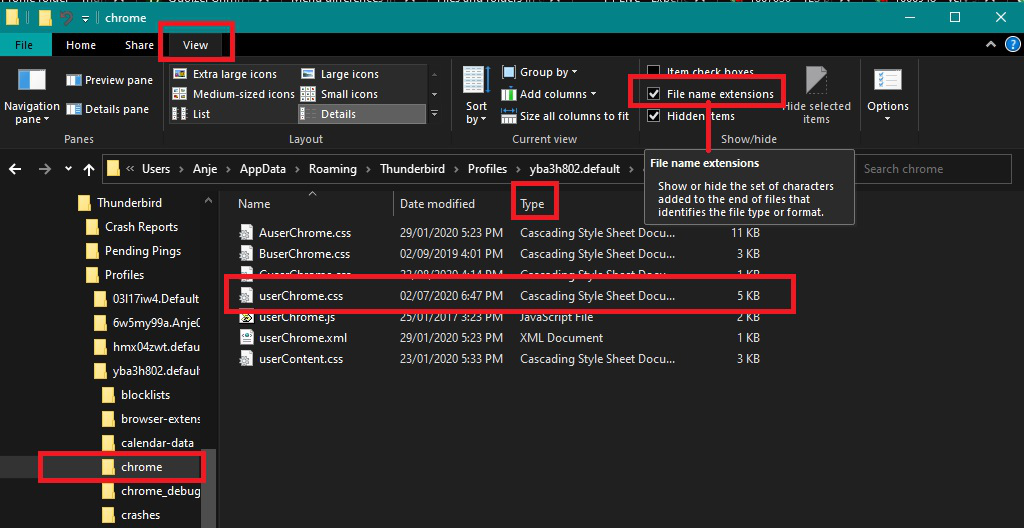Open the Navigation pane button
Image resolution: width=1024 pixels, height=528 pixels.
(31, 96)
